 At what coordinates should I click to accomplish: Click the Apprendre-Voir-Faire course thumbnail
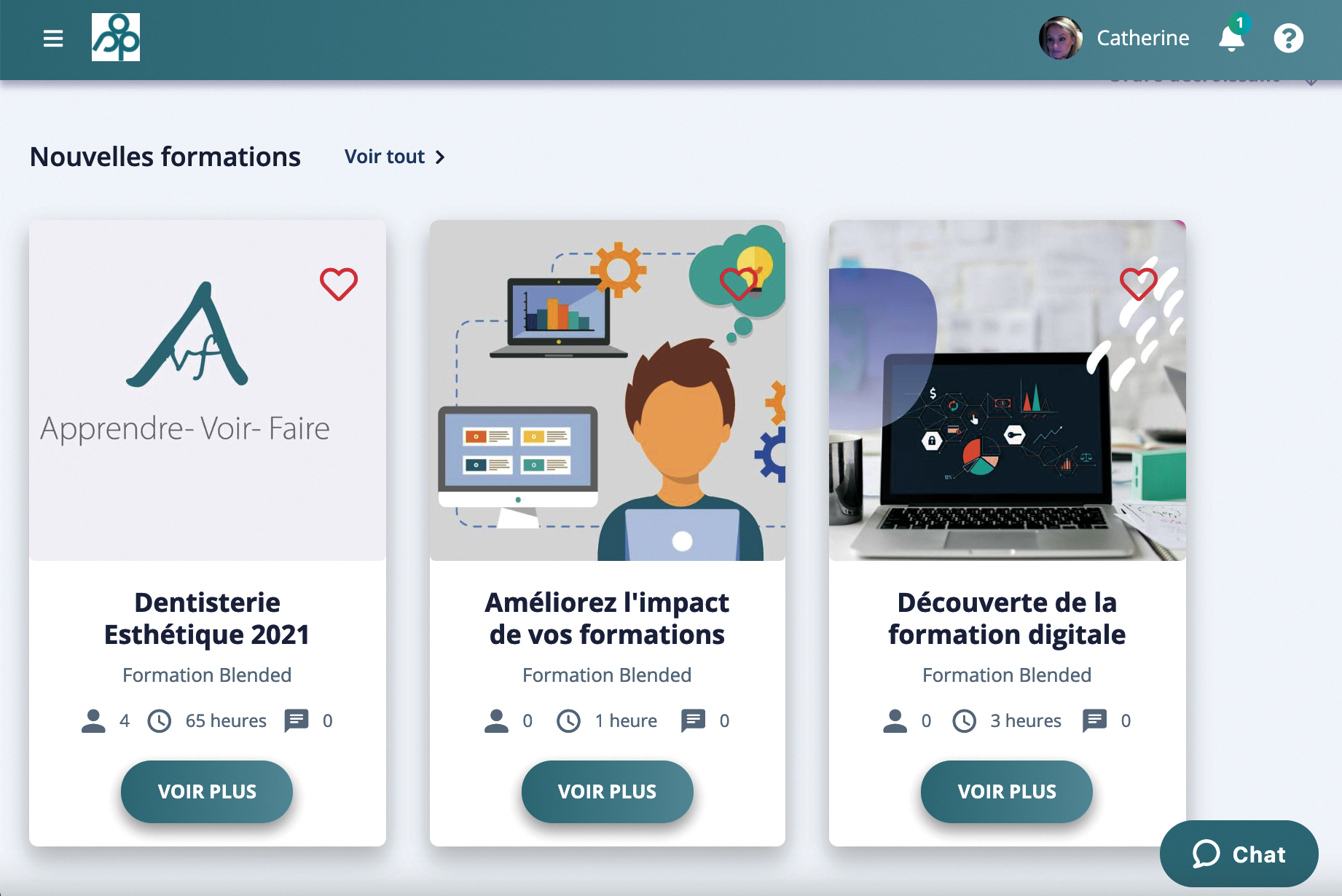(x=208, y=390)
